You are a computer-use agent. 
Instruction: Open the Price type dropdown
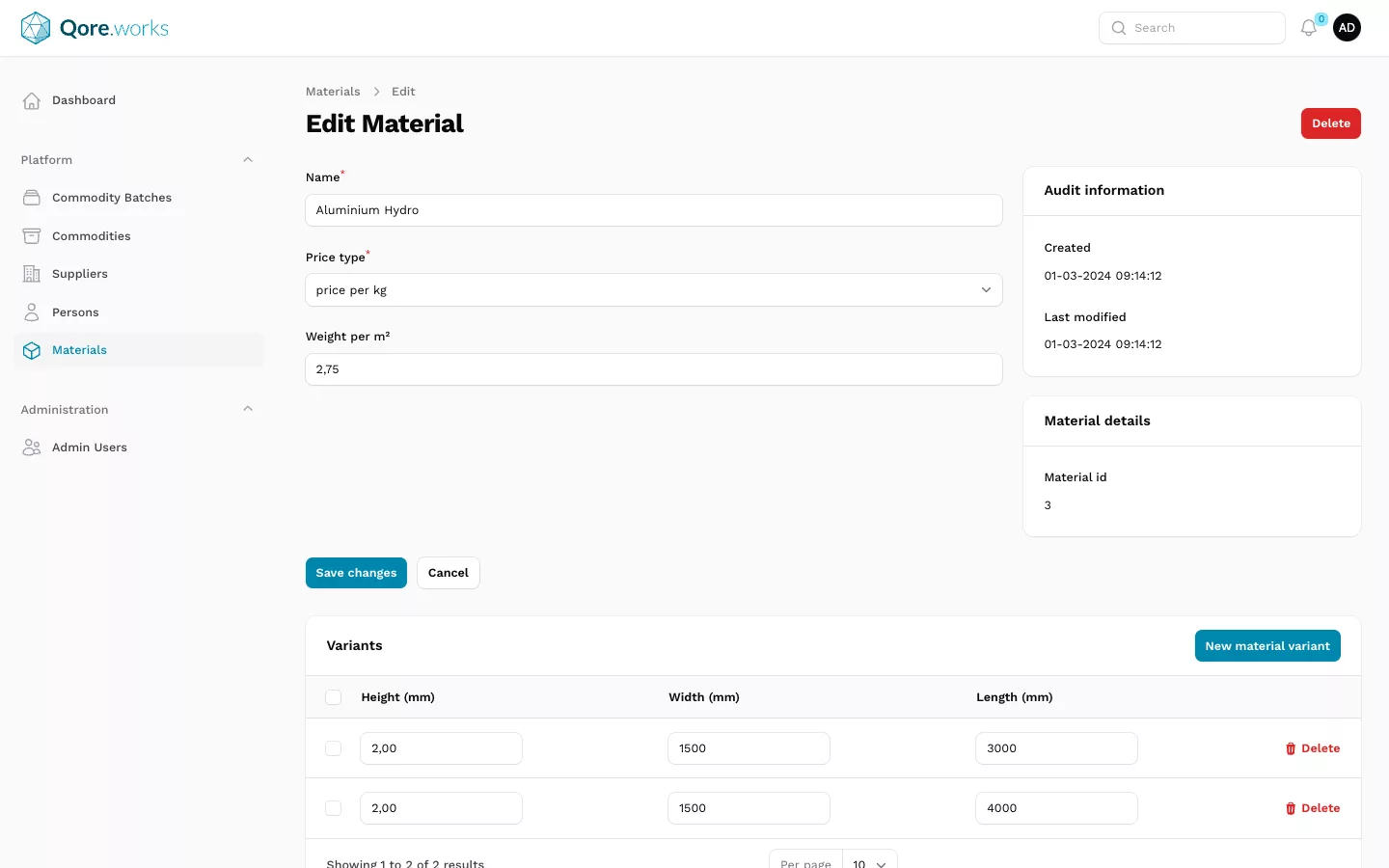(x=653, y=290)
